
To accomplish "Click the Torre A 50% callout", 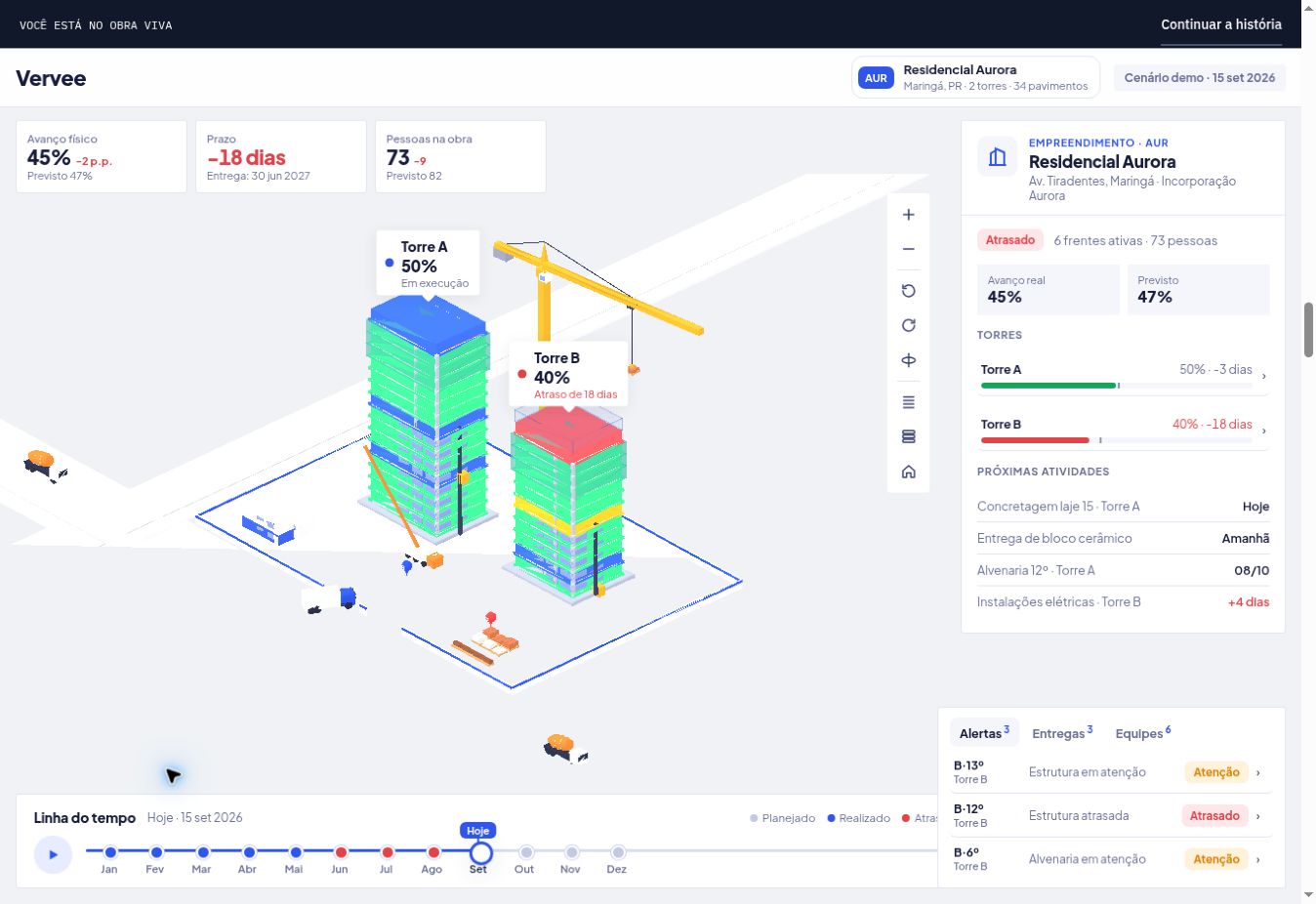I will pyautogui.click(x=428, y=263).
